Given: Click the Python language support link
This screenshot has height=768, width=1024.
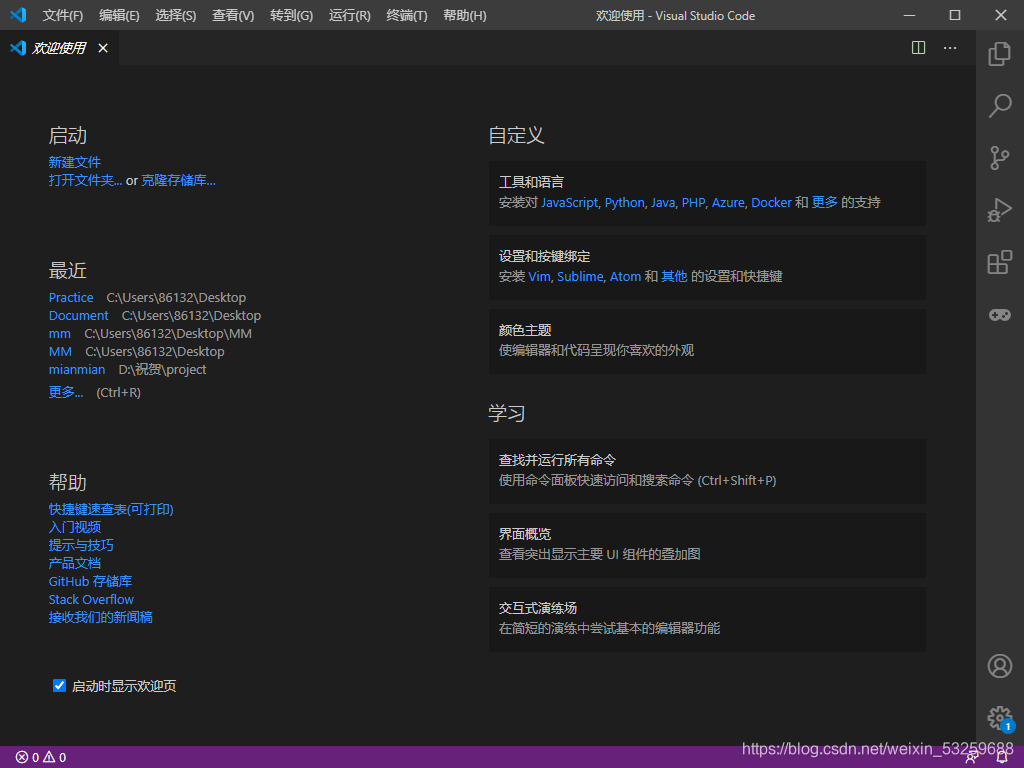Looking at the screenshot, I should [624, 202].
